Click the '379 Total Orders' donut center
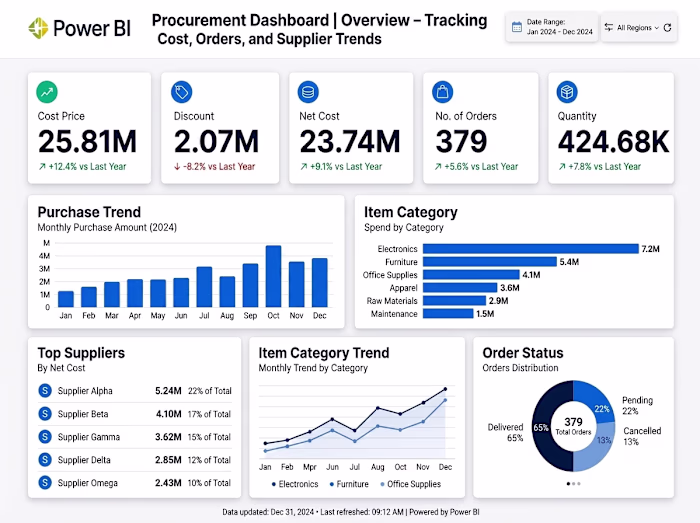The width and height of the screenshot is (700, 523). coord(573,426)
